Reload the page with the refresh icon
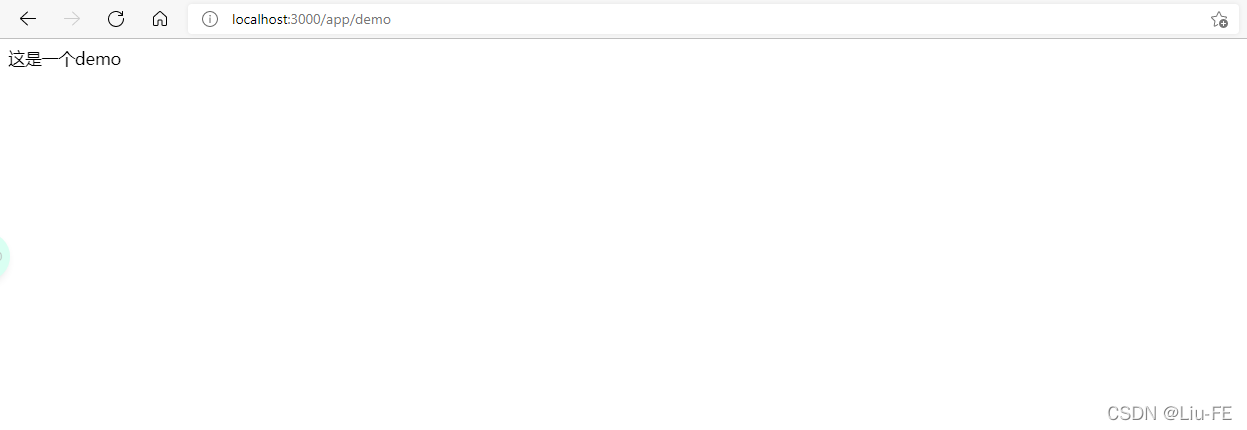This screenshot has height=430, width=1247. (116, 19)
